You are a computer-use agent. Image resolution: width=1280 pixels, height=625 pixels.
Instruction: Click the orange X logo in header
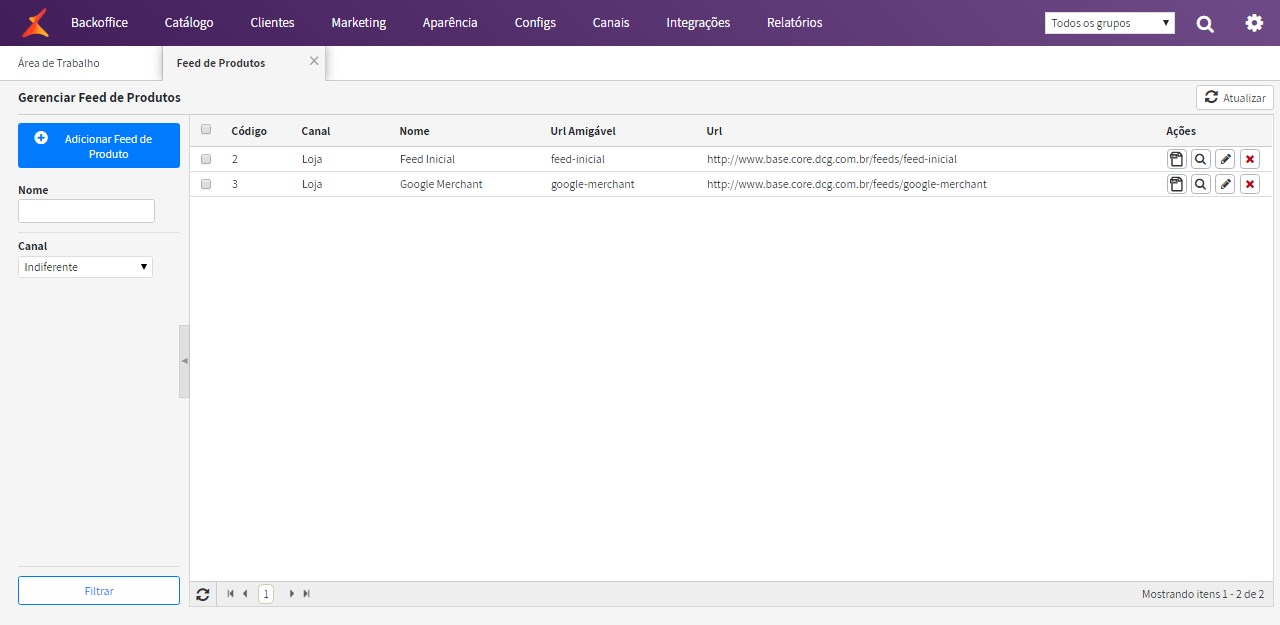(36, 22)
